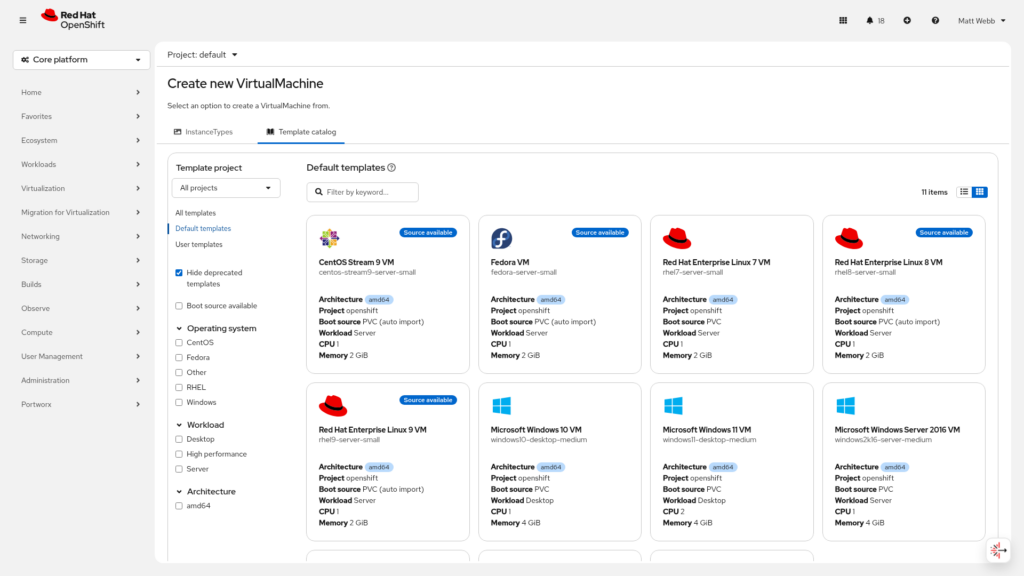The image size is (1024, 576).
Task: Open notifications bell icon
Action: (x=870, y=20)
